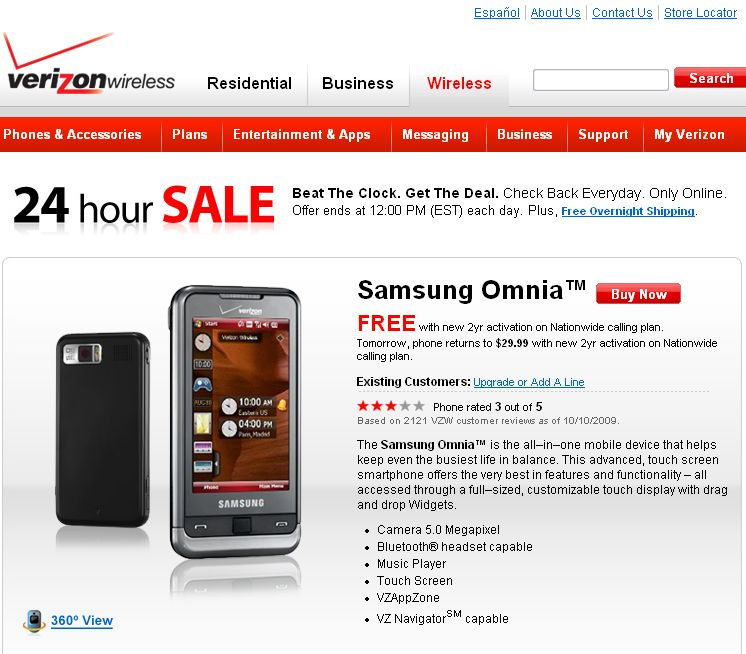Screen dimensions: 746x654
Task: Select the Wireless tab
Action: coord(459,83)
